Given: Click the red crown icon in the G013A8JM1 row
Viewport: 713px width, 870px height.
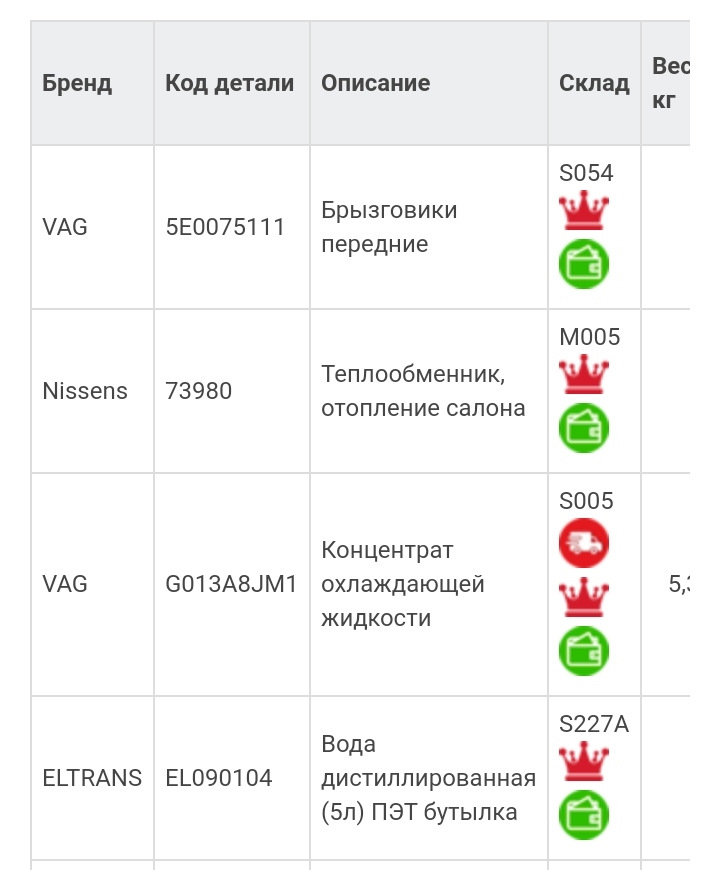Looking at the screenshot, I should pos(584,597).
